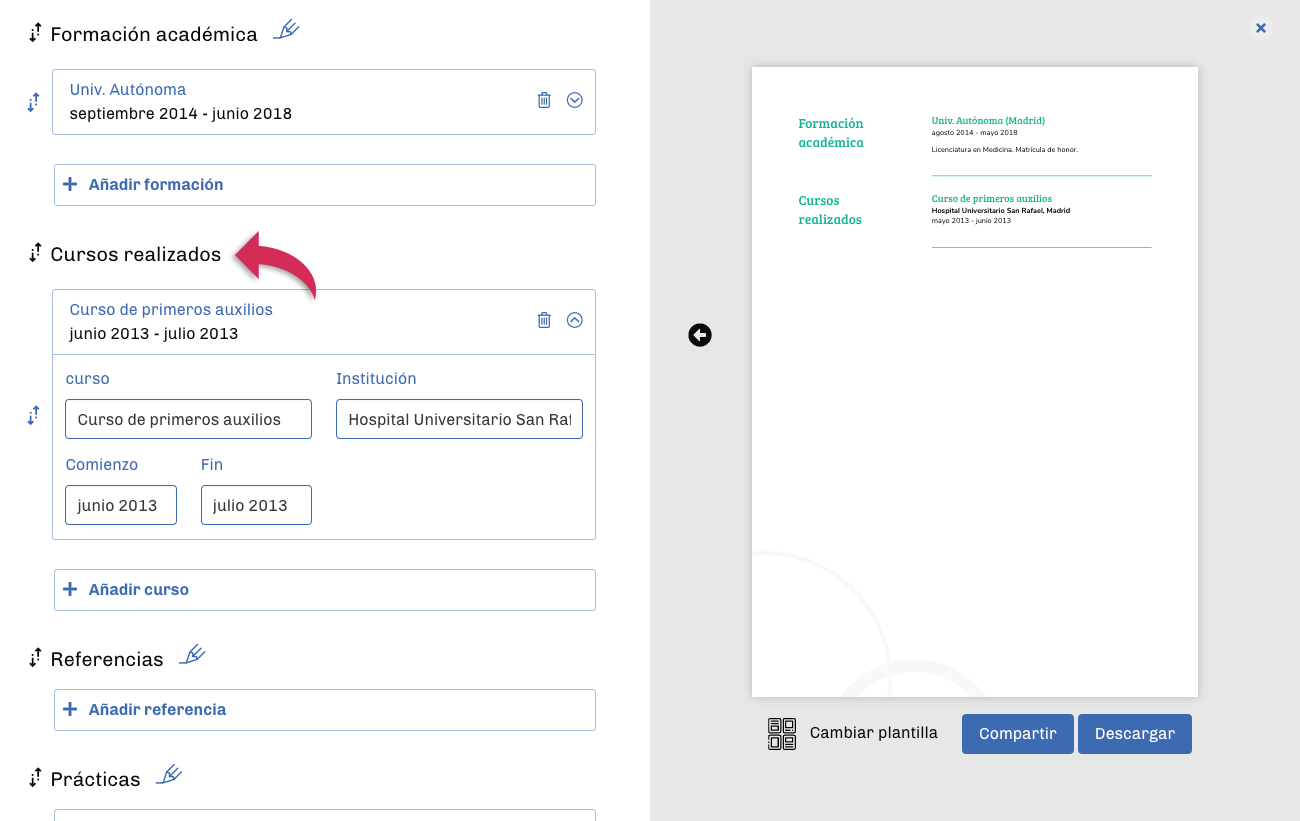Click the edit pen next to Referencias

pos(192,655)
